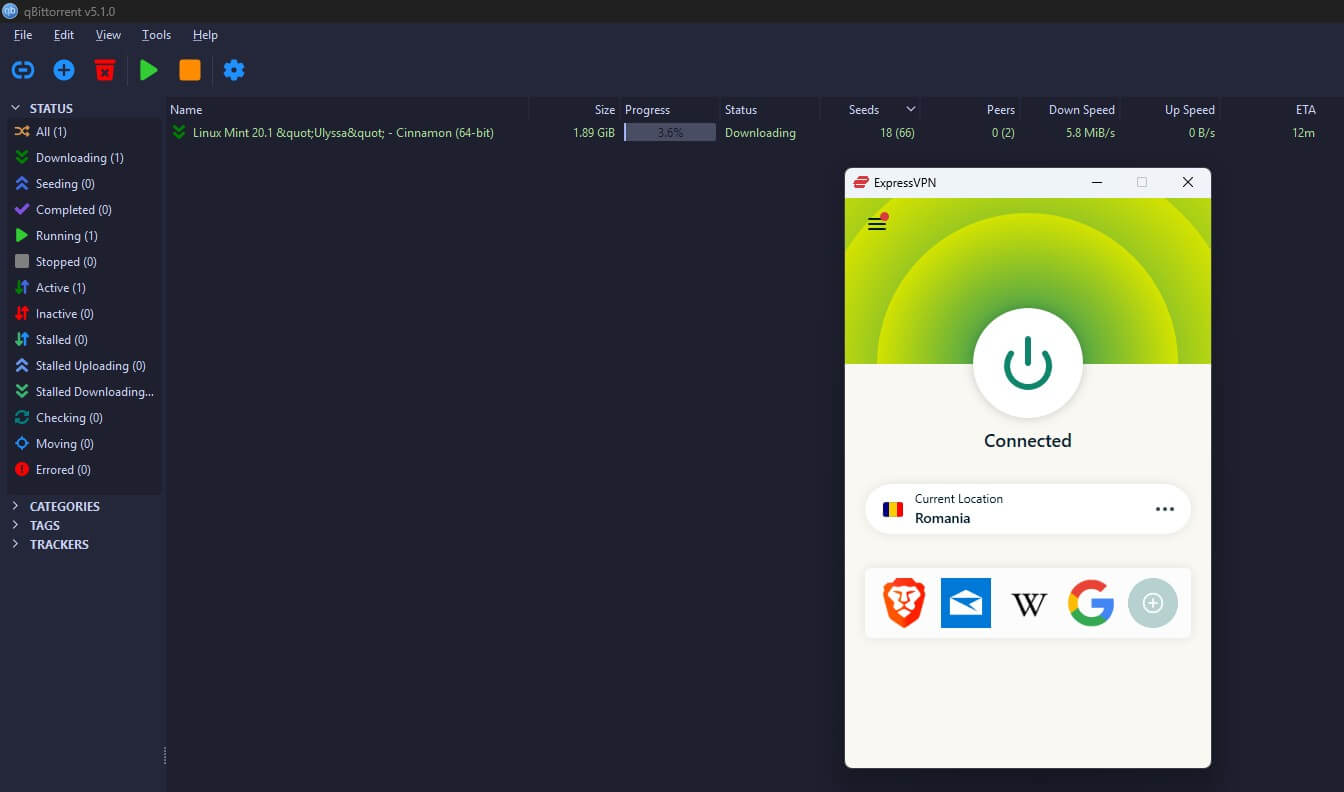The width and height of the screenshot is (1344, 792).
Task: Expand the CATEGORIES section
Action: click(x=16, y=506)
